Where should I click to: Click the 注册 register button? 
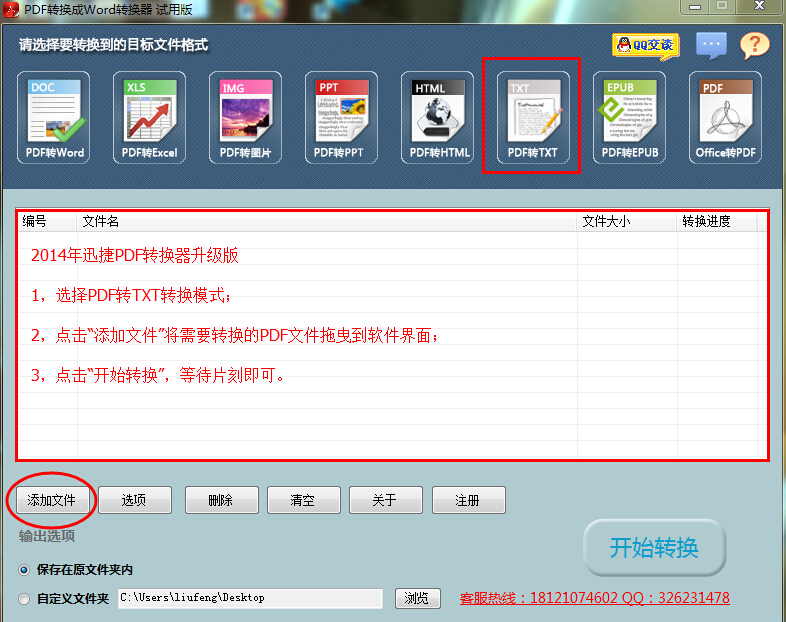[x=469, y=500]
